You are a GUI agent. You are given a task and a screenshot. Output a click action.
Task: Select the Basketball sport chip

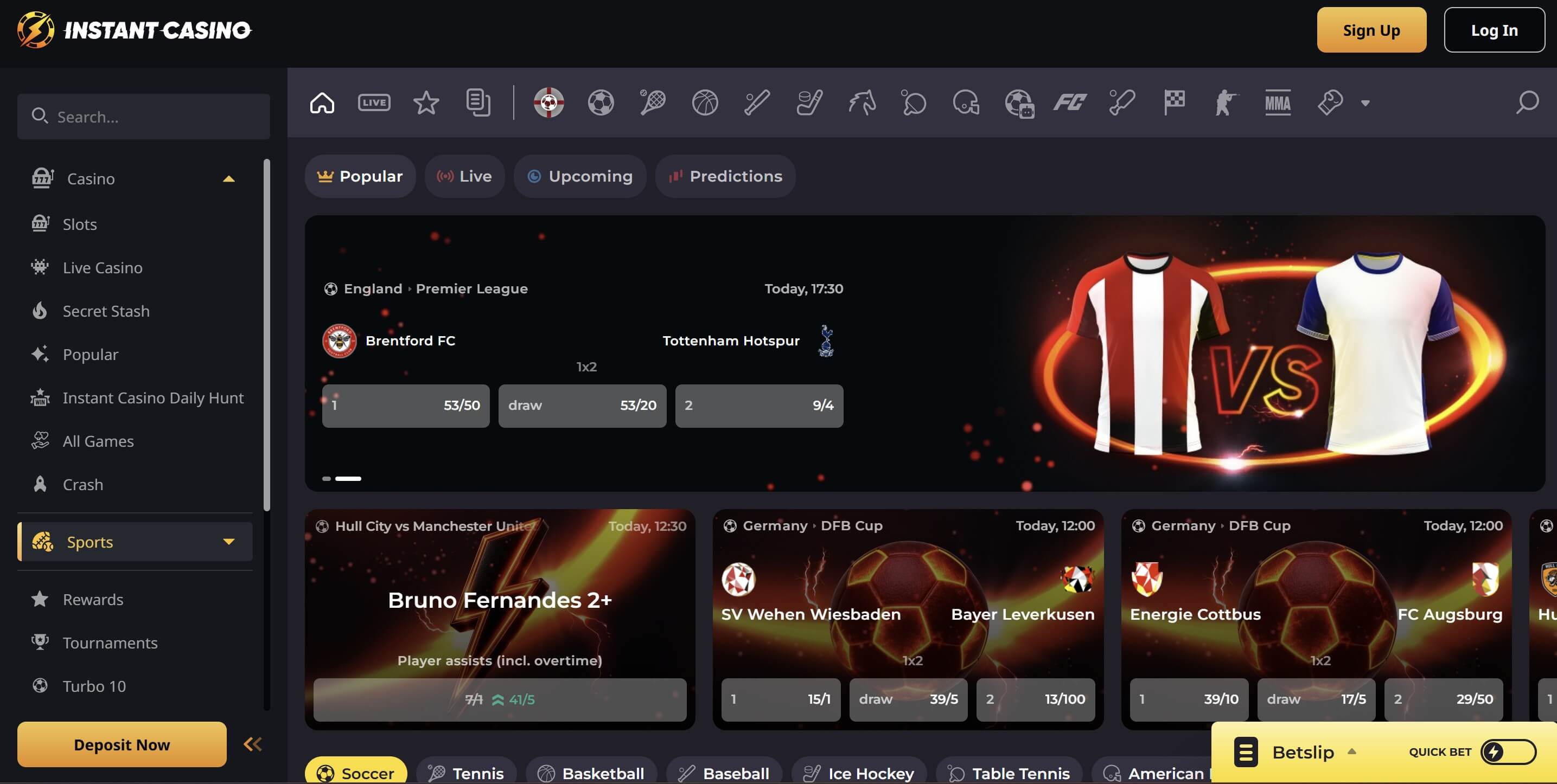click(591, 770)
